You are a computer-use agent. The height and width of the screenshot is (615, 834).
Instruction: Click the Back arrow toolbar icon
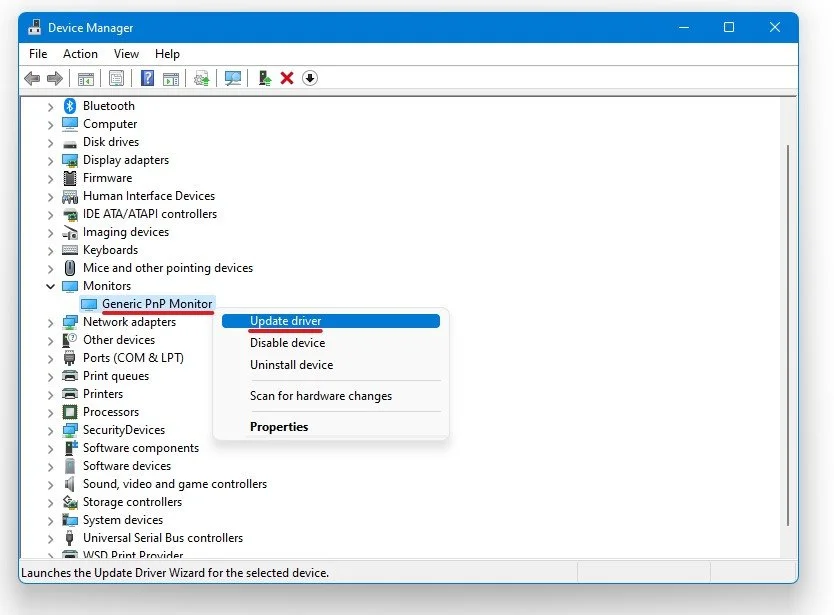(32, 79)
